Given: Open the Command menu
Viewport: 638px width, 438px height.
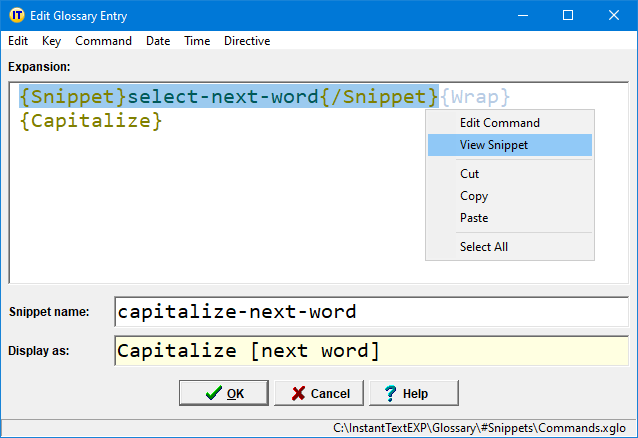Looking at the screenshot, I should tap(103, 41).
